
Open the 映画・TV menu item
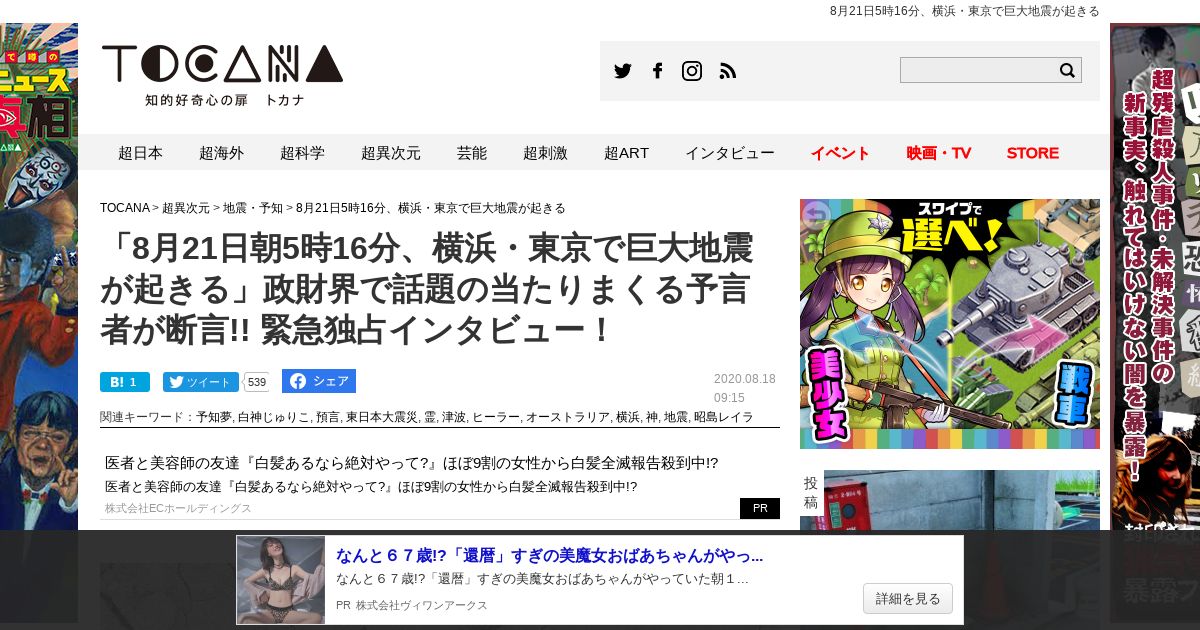[x=939, y=153]
